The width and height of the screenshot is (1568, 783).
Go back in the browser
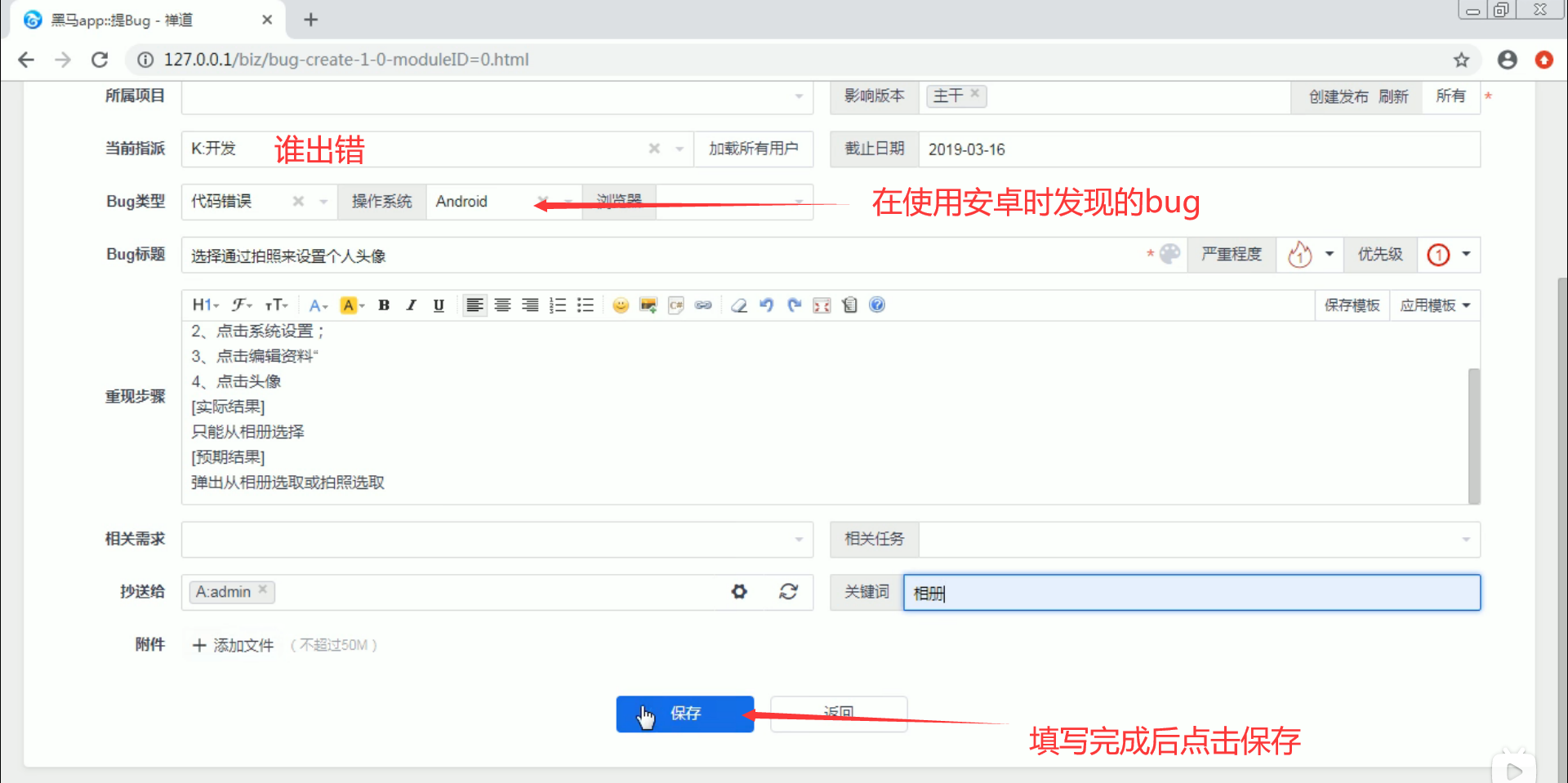tap(26, 60)
